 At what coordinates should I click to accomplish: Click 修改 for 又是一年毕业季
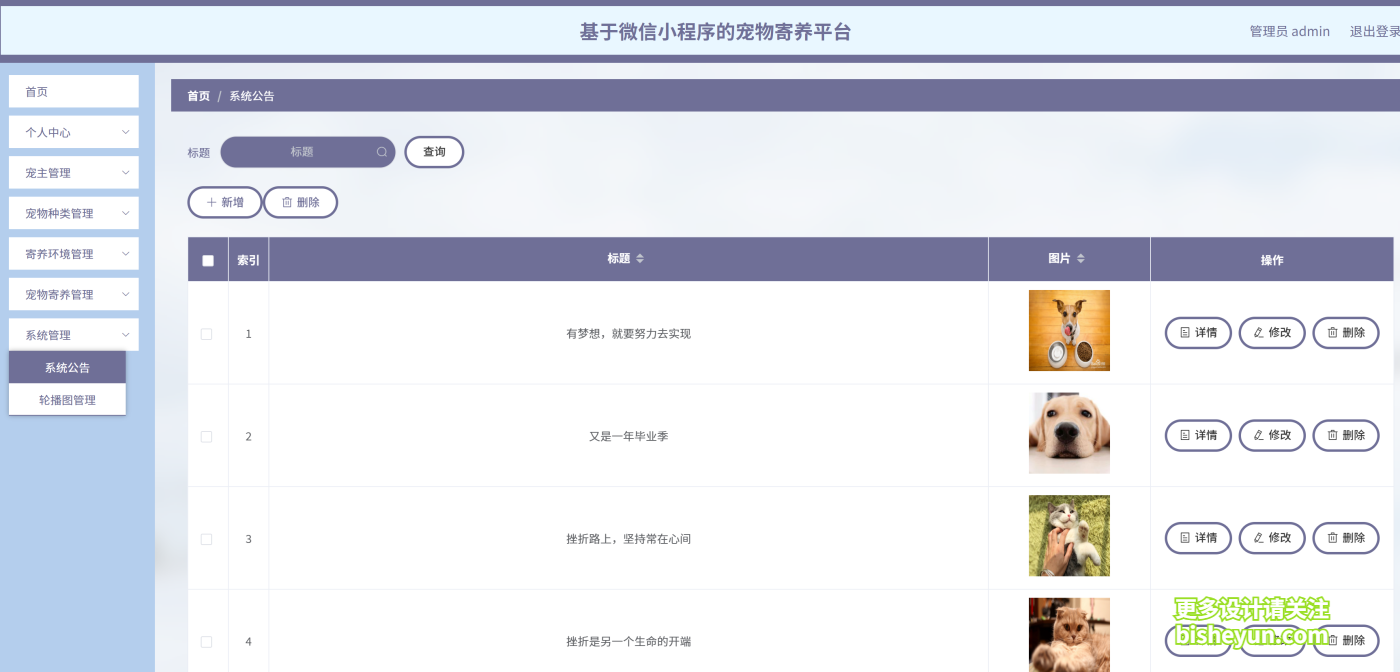click(1272, 435)
